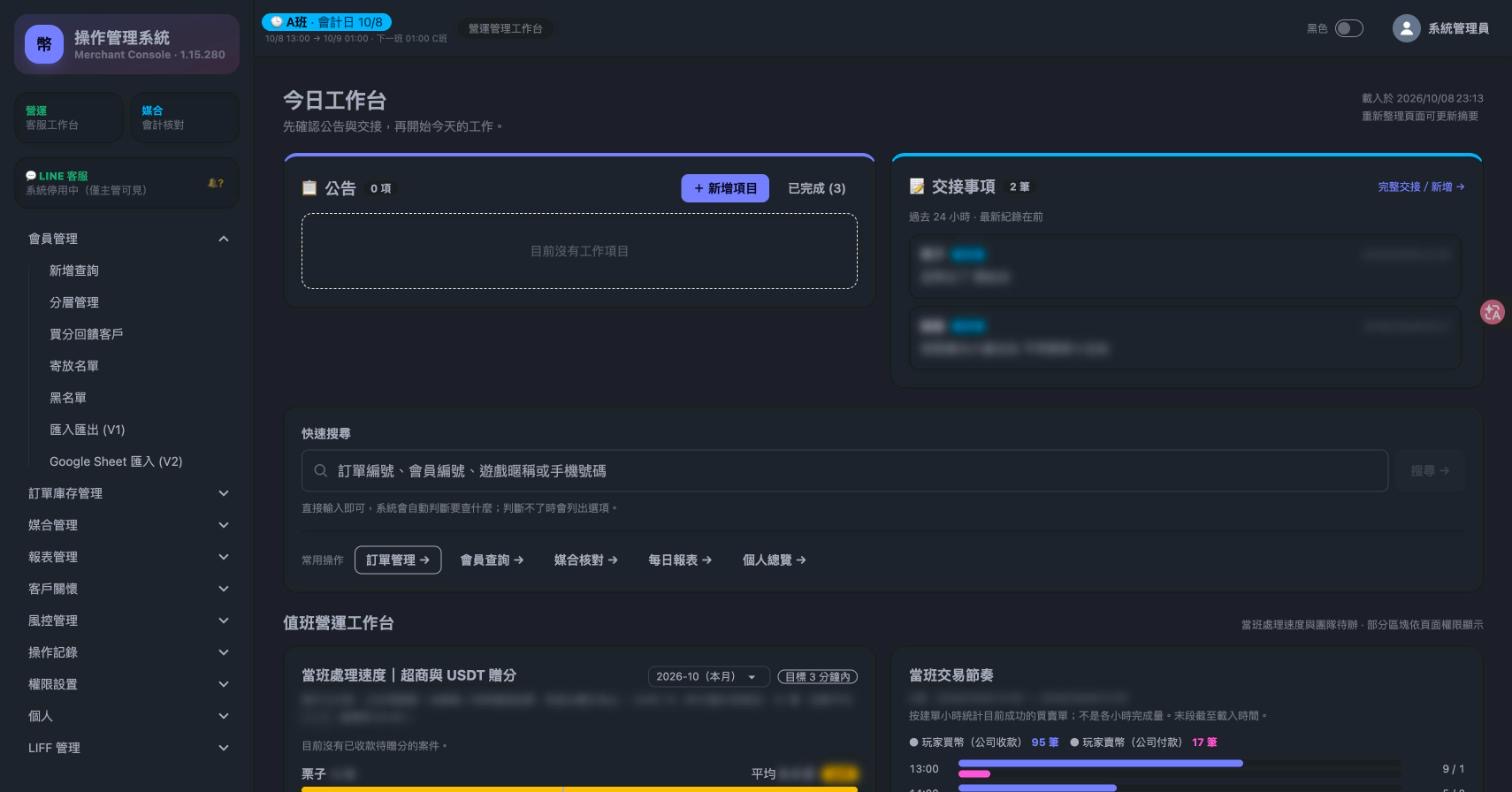The width and height of the screenshot is (1512, 792).
Task: Click the 新增項目 button in 公告
Action: pos(725,188)
